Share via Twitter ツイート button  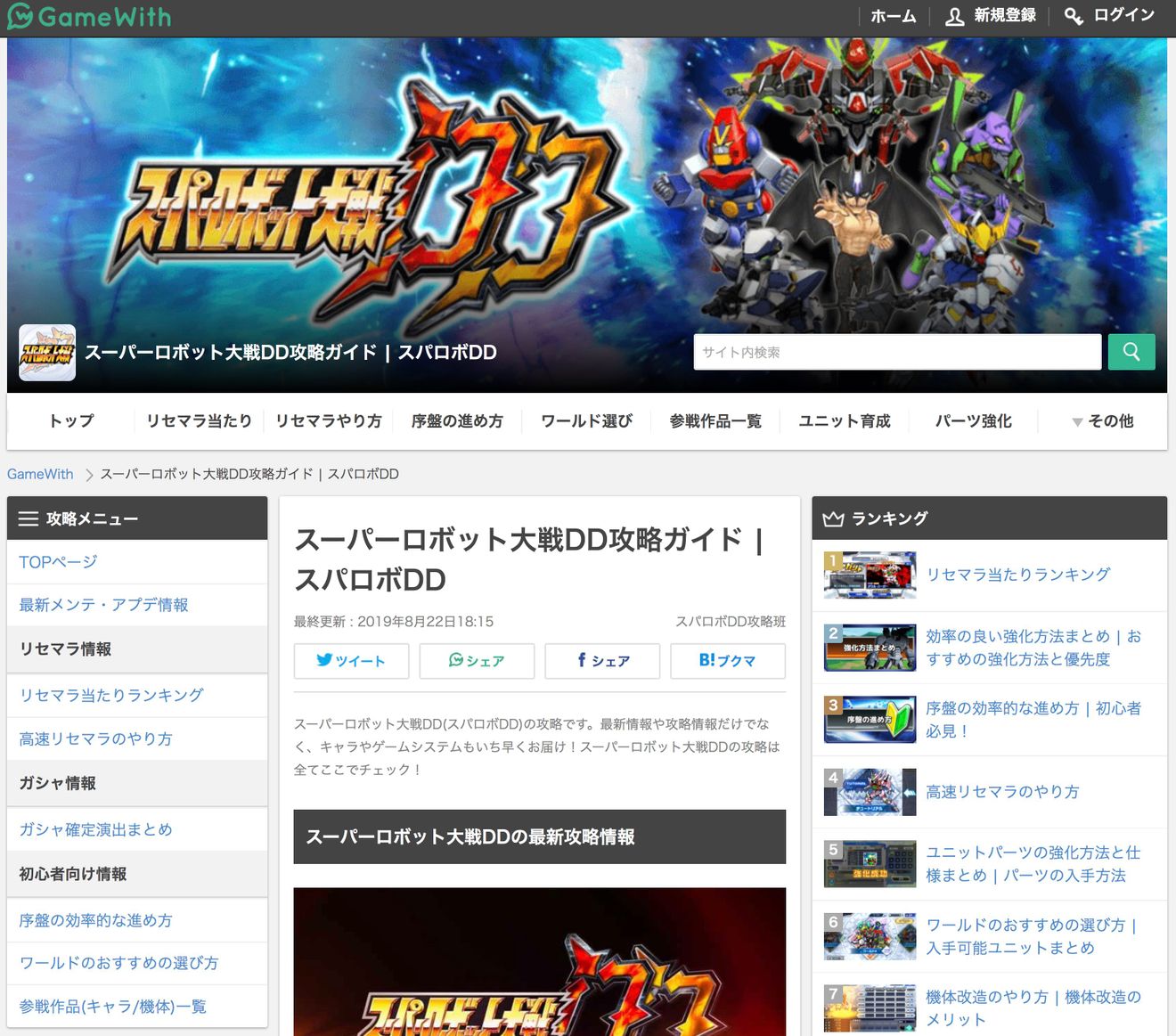tap(351, 661)
